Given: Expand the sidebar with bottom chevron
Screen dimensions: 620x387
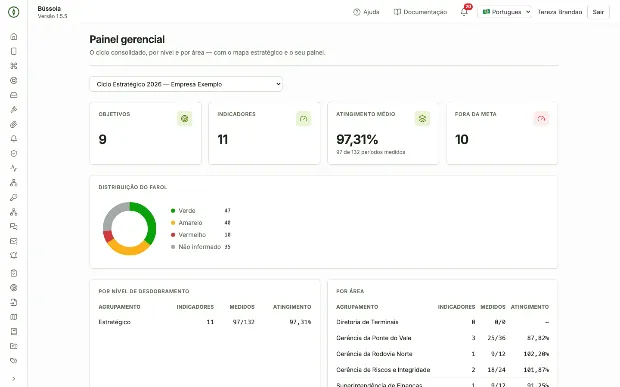Looking at the screenshot, I should pyautogui.click(x=13, y=379).
